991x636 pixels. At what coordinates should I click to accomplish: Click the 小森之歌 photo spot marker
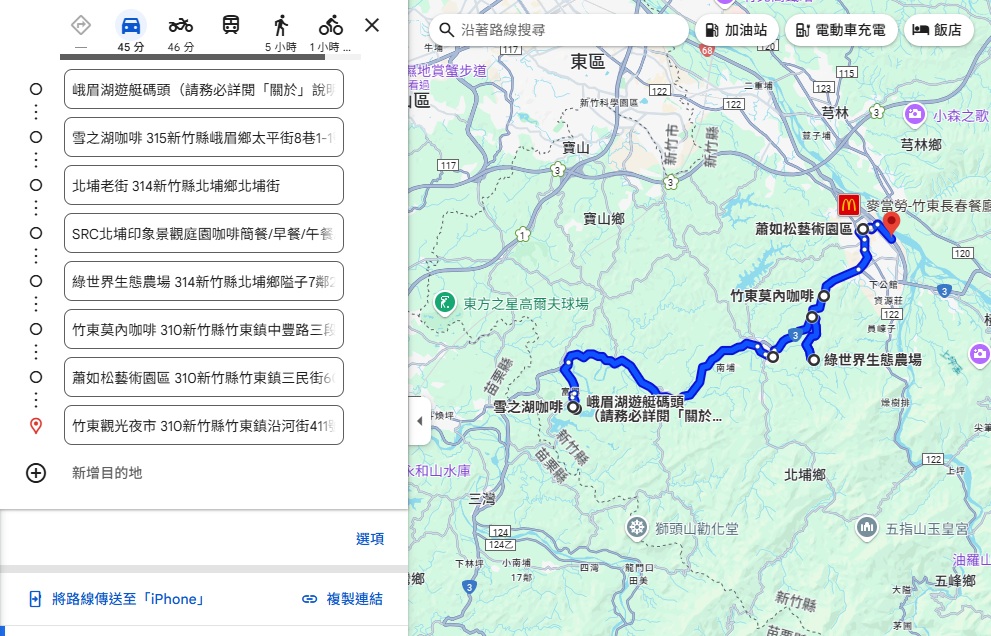(x=914, y=115)
